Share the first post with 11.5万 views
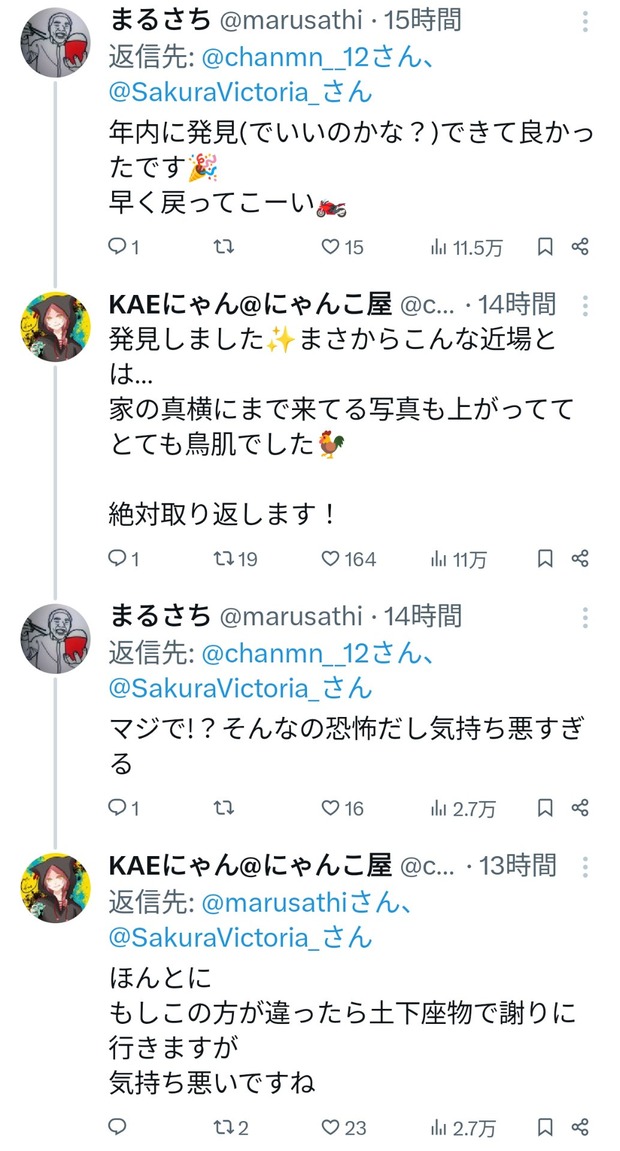The width and height of the screenshot is (620, 1151). [x=580, y=247]
